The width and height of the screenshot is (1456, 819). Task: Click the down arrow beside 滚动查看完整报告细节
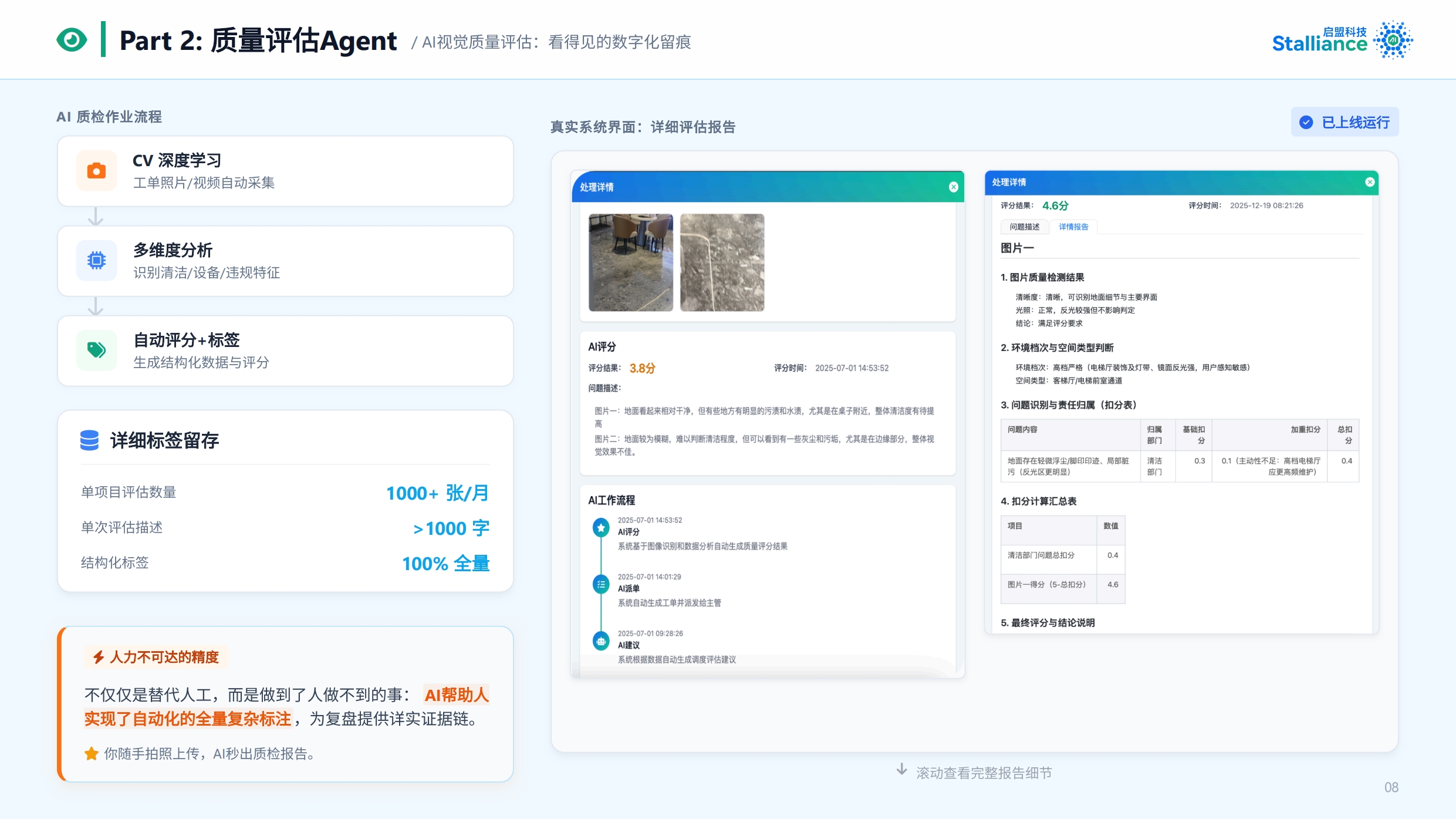(x=901, y=770)
